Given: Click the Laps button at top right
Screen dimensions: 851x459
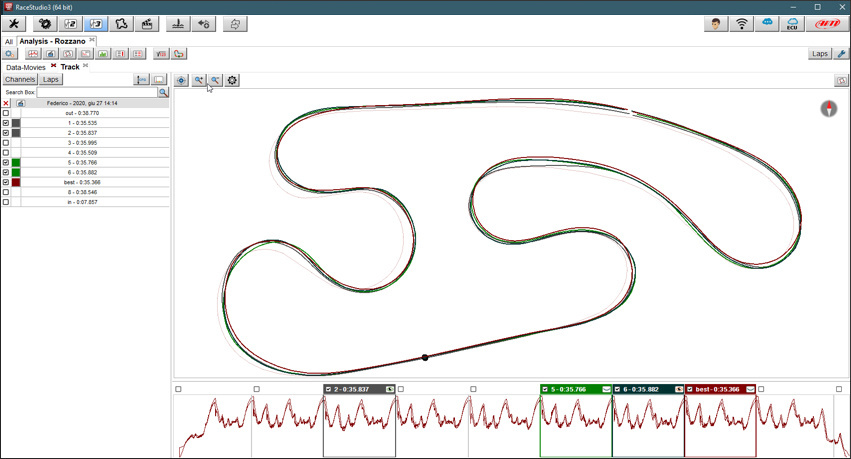Looking at the screenshot, I should (819, 54).
